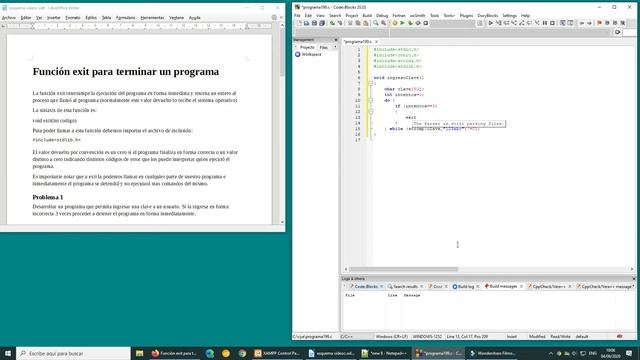Open the Windows Start button

pyautogui.click(x=8, y=353)
